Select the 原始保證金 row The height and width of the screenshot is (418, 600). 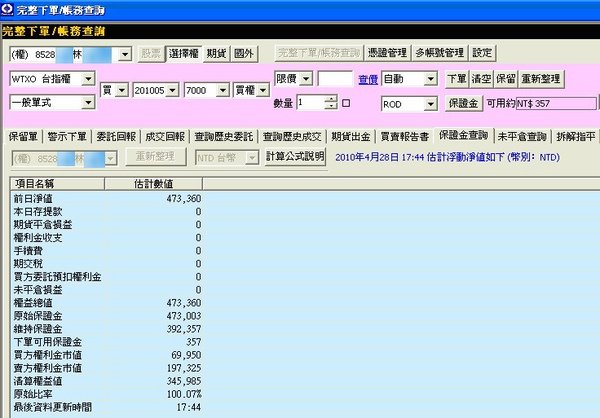point(106,316)
